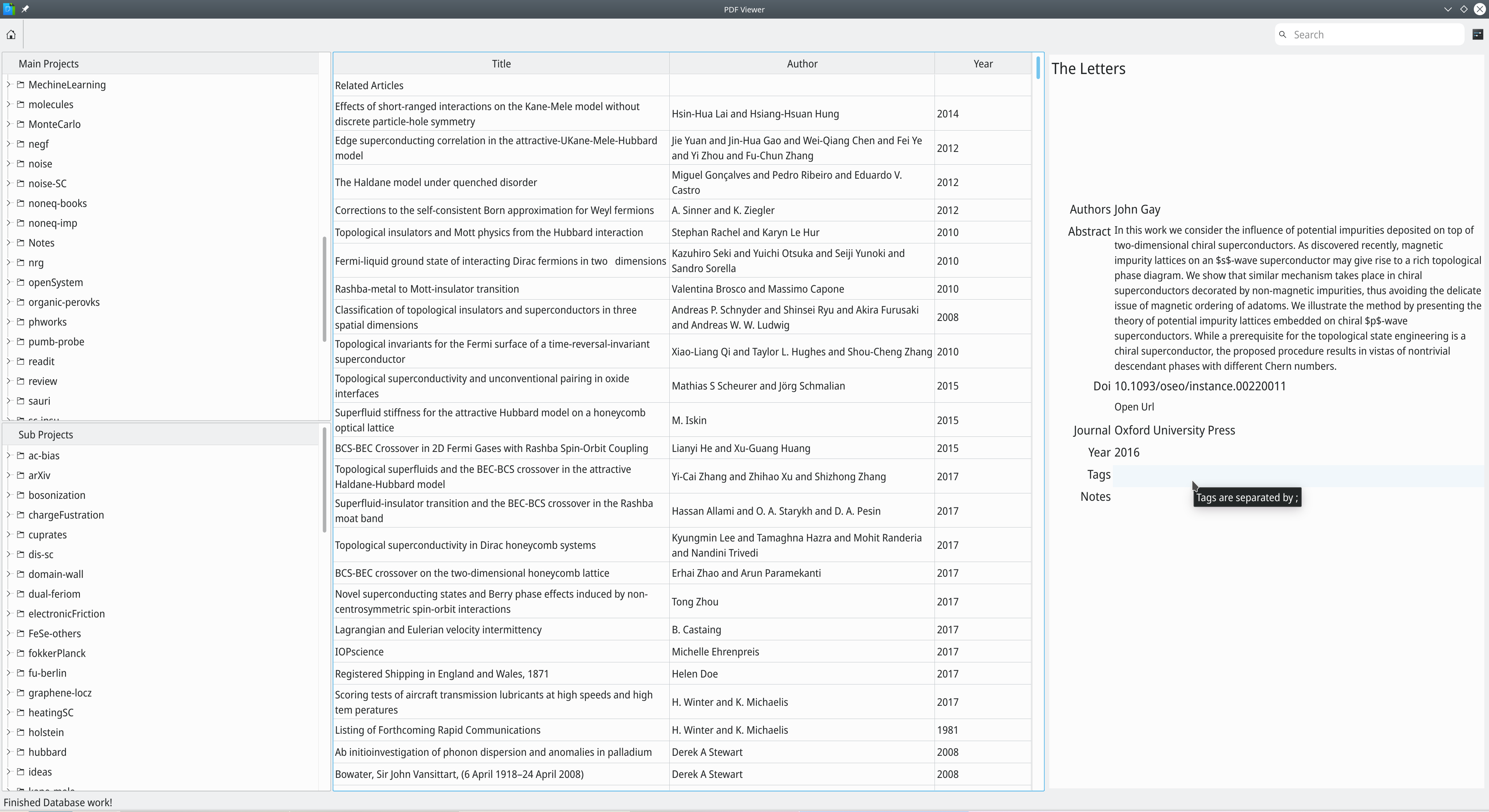This screenshot has width=1489, height=812.
Task: Click the ac-bias folder icon
Action: click(21, 455)
